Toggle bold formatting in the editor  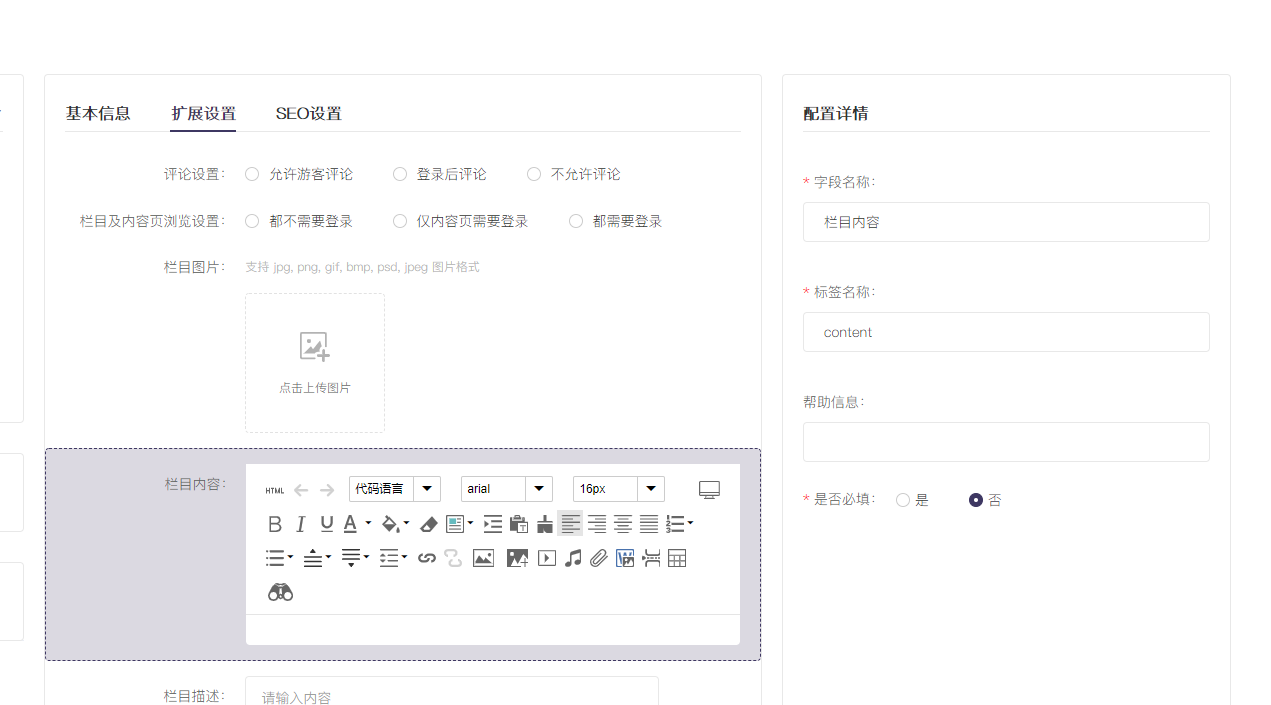pyautogui.click(x=275, y=524)
